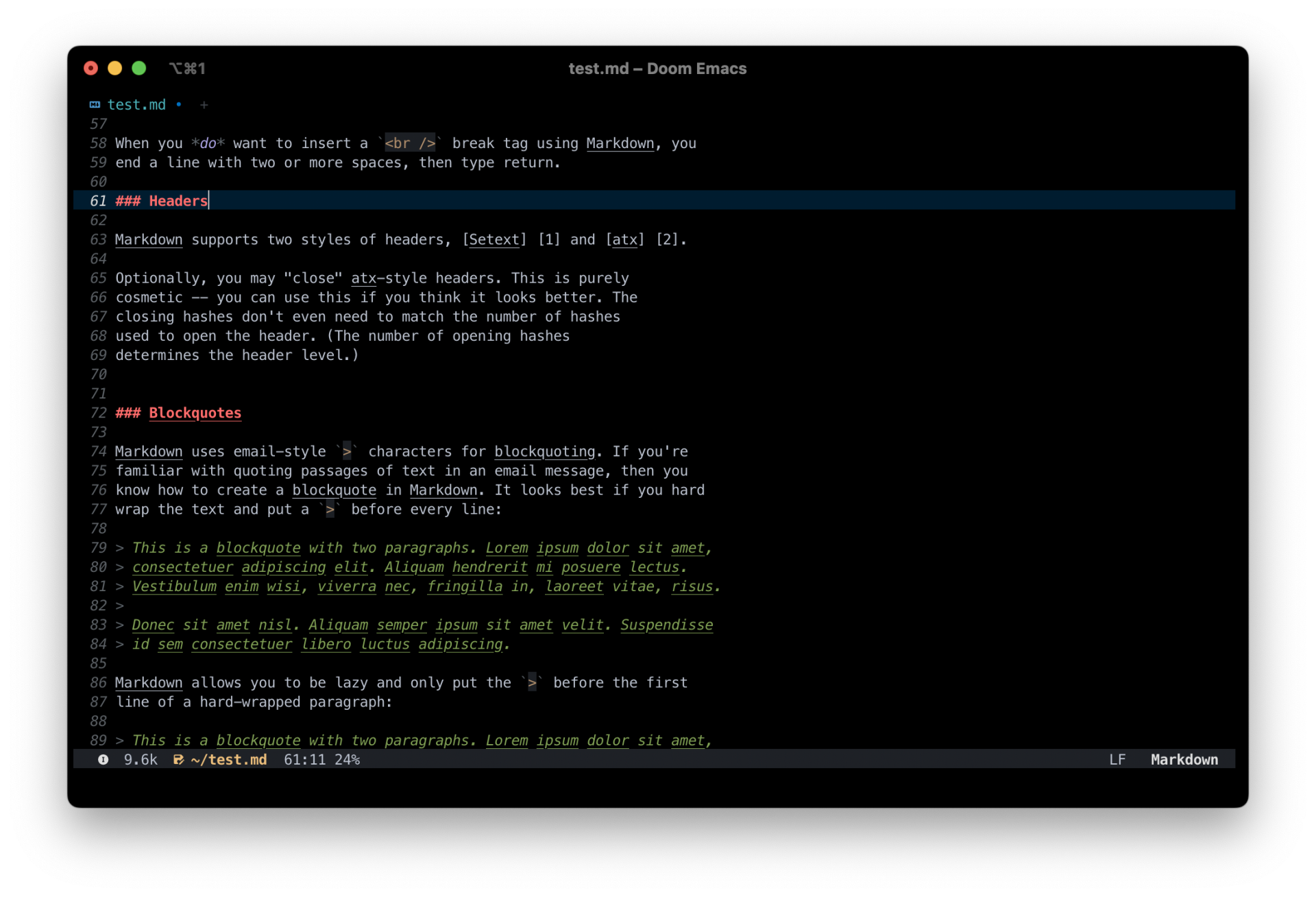Viewport: 1316px width, 897px height.
Task: Click the LF line-ending indicator in the modeline
Action: point(1117,759)
